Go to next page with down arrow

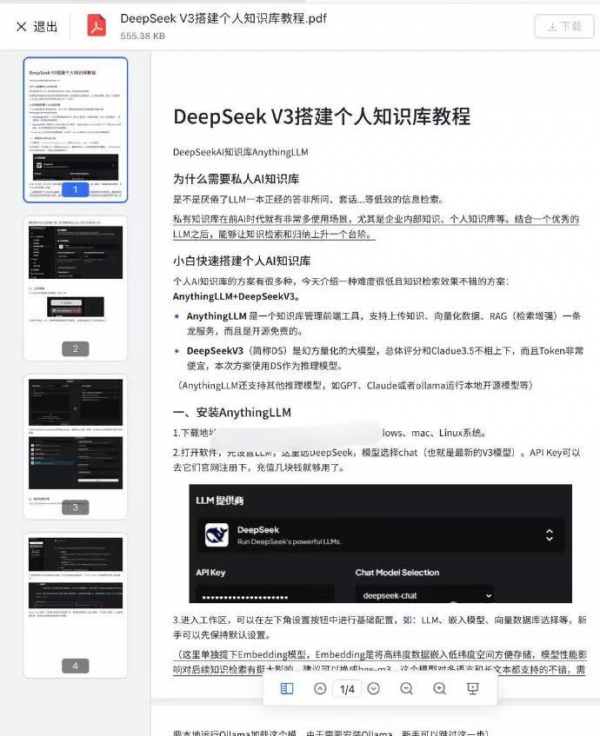point(374,689)
